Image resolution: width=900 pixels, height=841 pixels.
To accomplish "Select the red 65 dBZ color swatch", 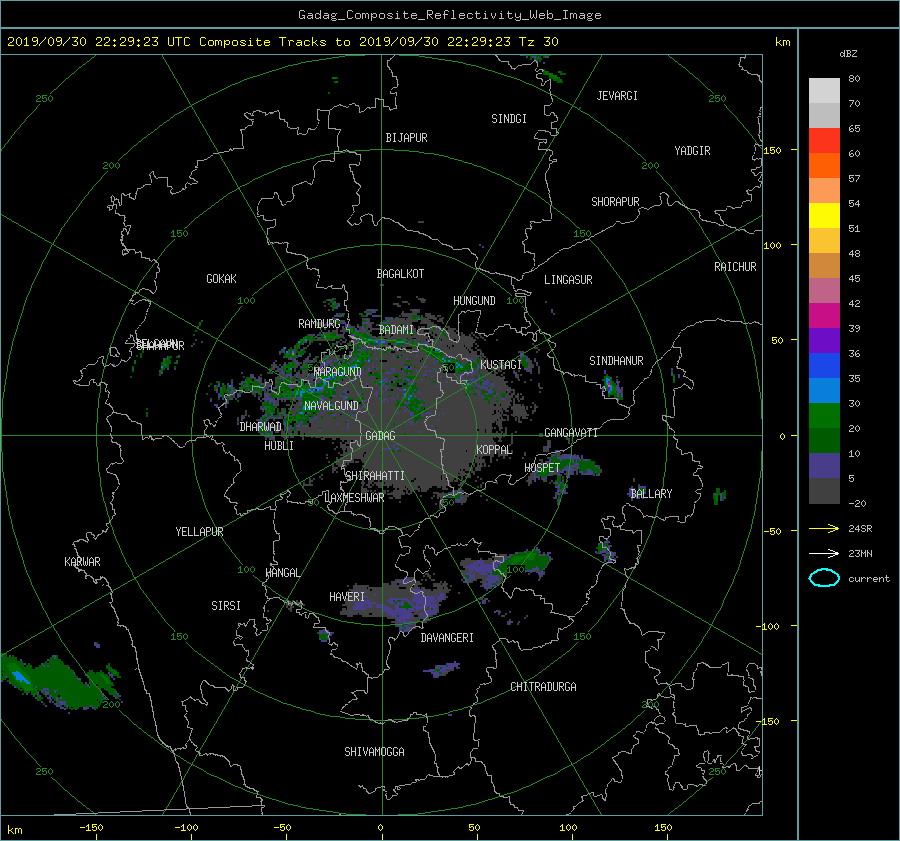I will (824, 140).
